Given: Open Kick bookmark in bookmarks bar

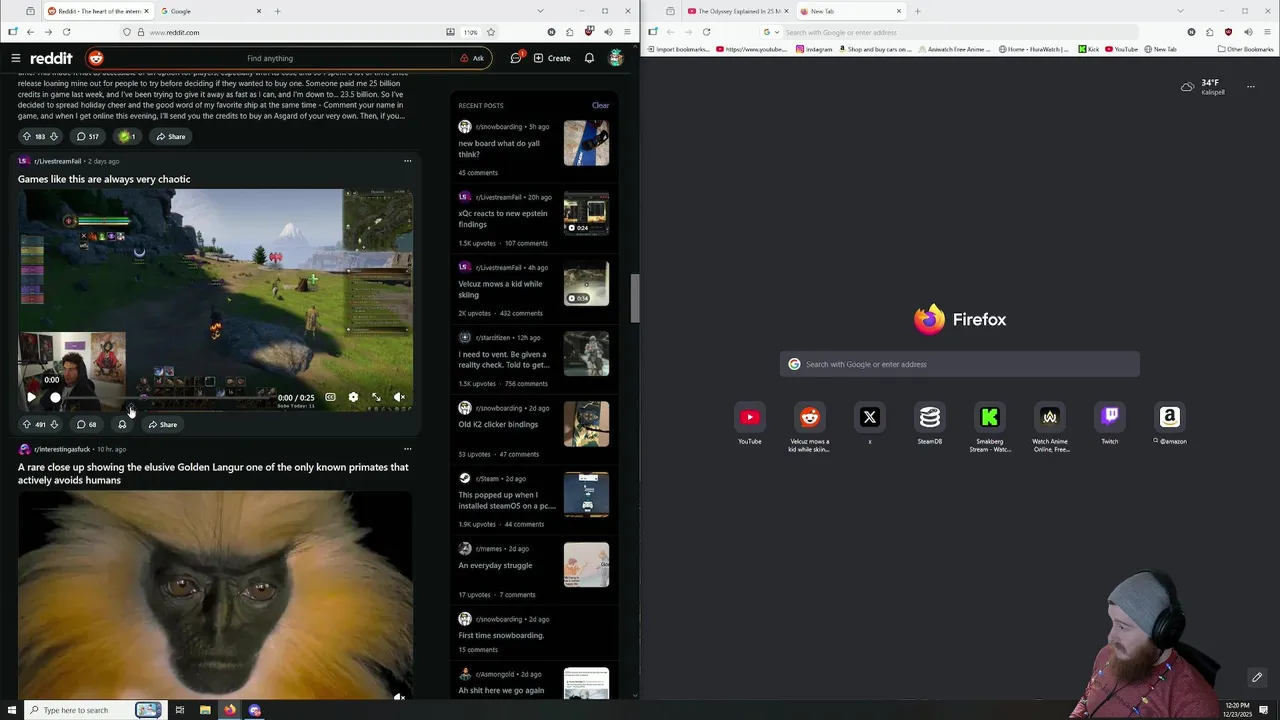Looking at the screenshot, I should 1088,49.
